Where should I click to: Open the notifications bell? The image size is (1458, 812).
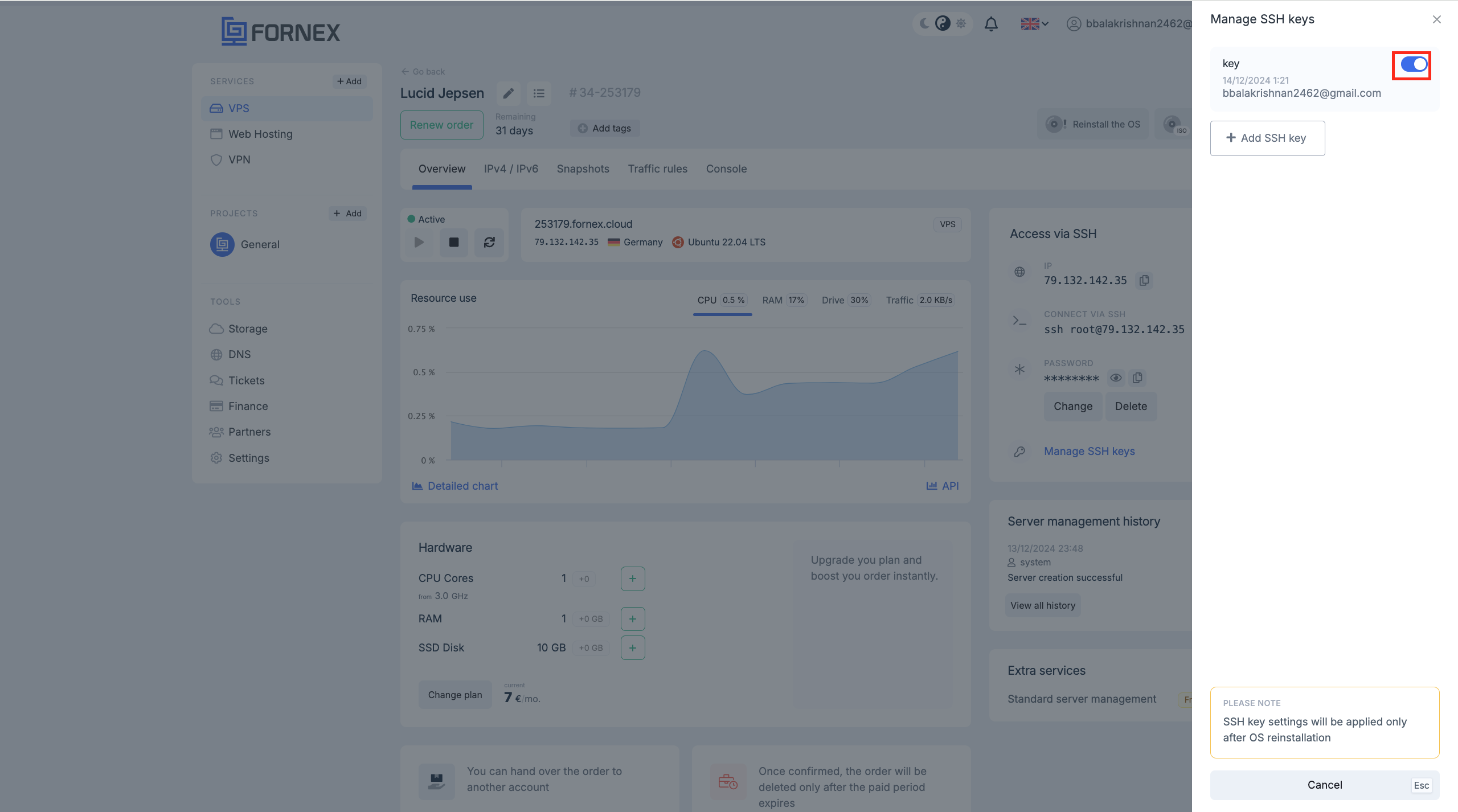click(x=991, y=24)
